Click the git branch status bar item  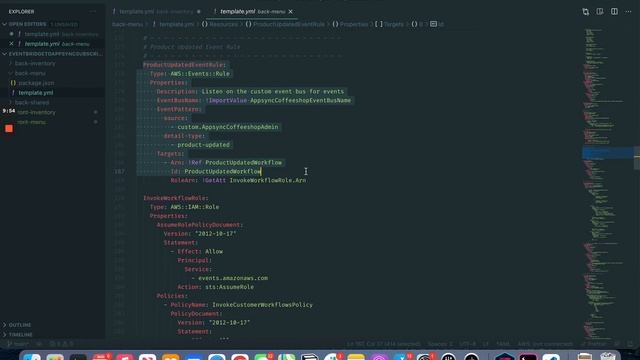click(x=18, y=344)
